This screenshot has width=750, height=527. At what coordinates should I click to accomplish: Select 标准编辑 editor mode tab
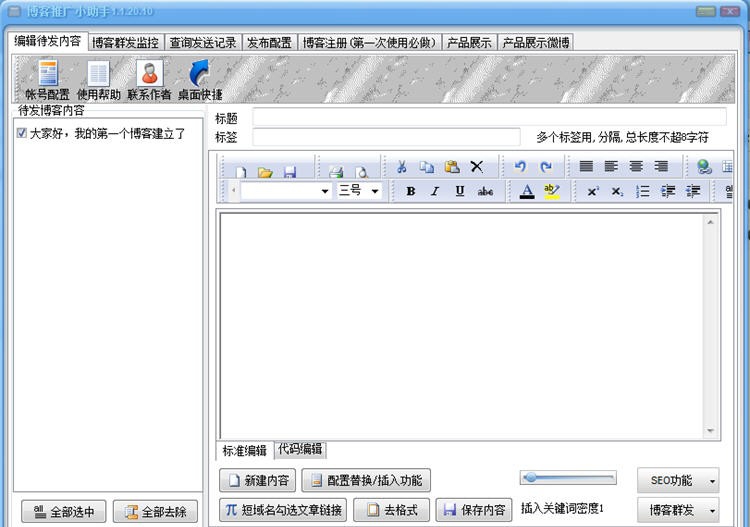[x=244, y=450]
